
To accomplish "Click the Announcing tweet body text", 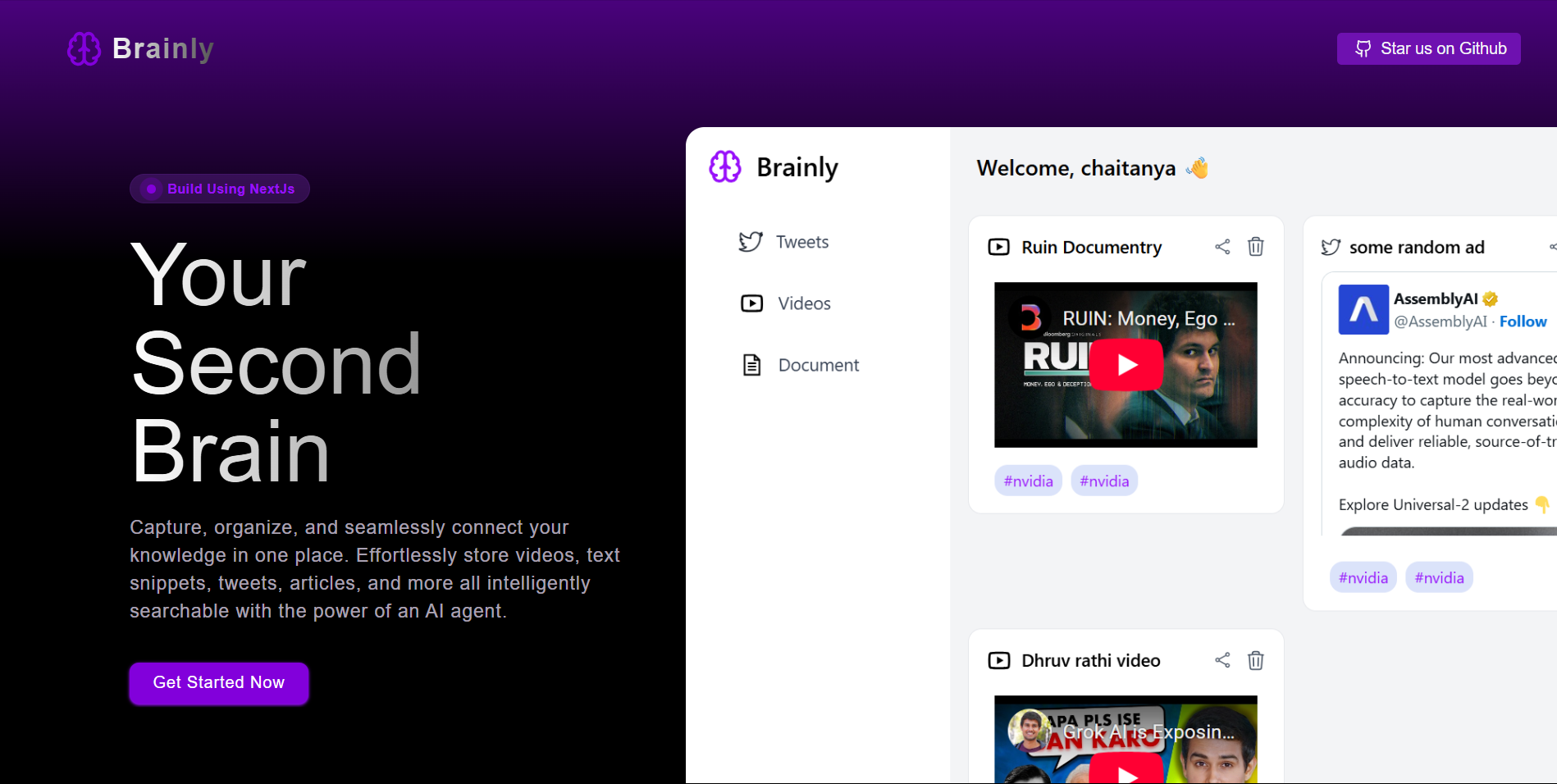I will pyautogui.click(x=1447, y=410).
